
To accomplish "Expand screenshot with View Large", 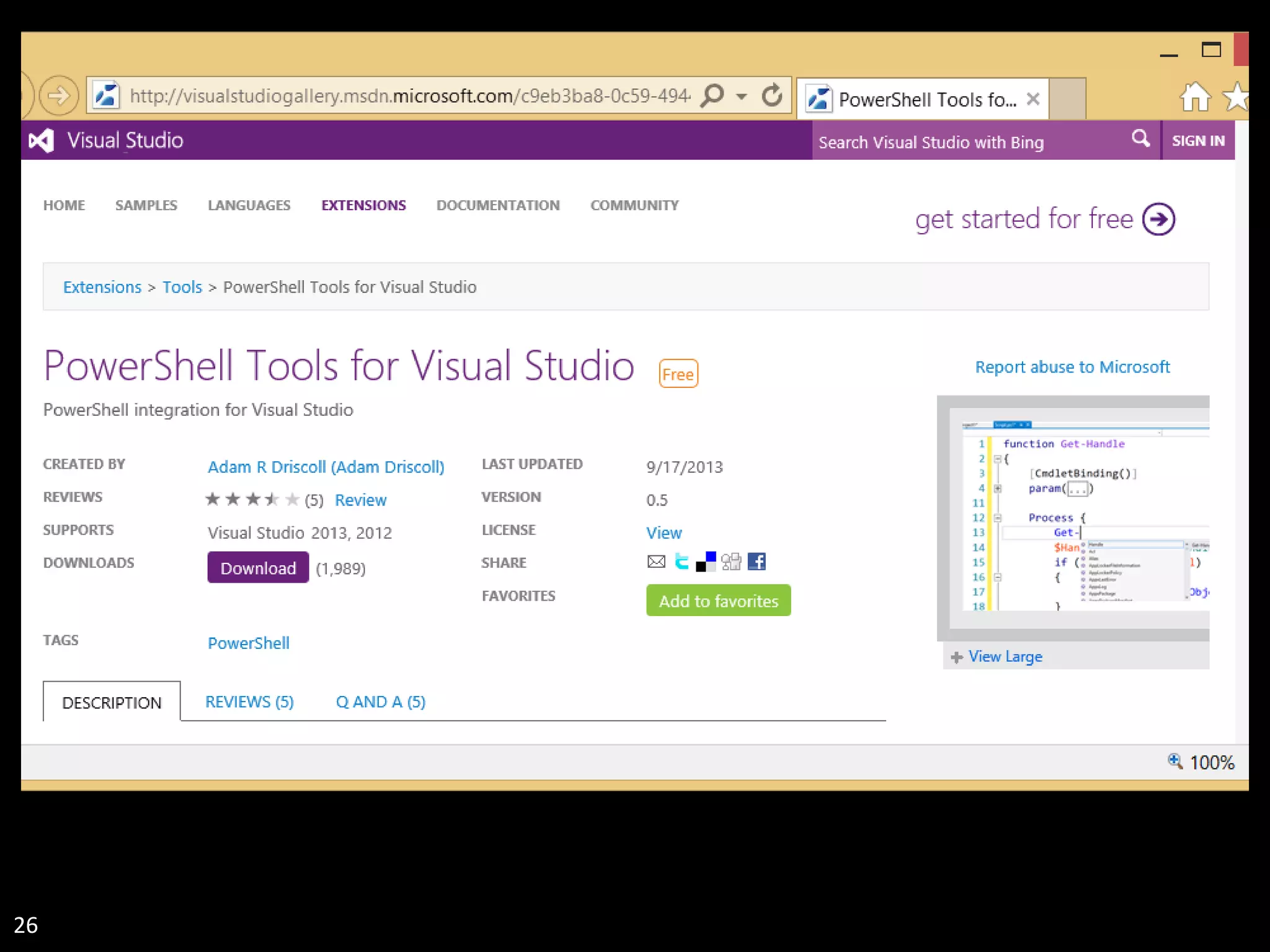I will point(1005,656).
